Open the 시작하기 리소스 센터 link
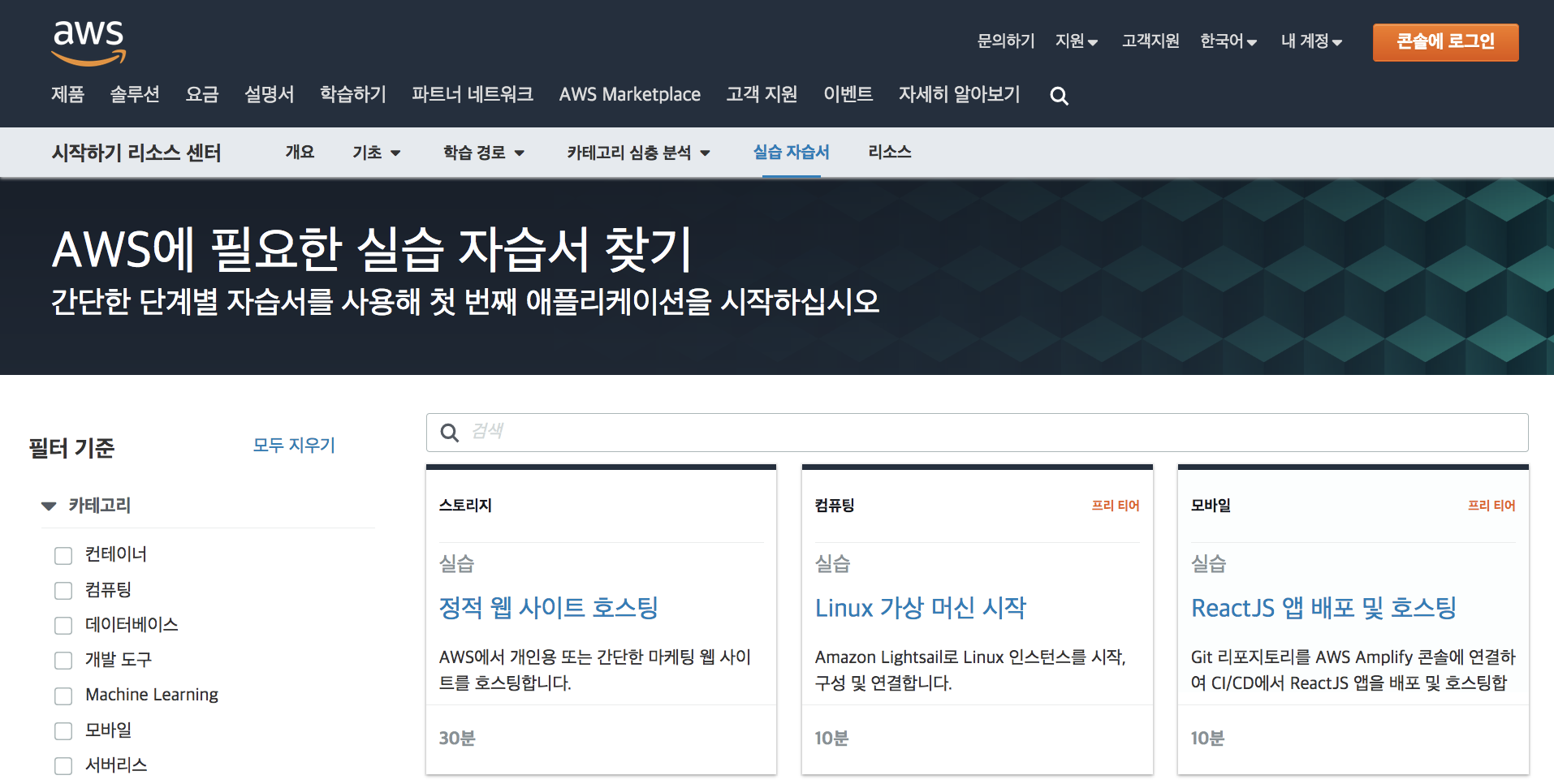This screenshot has width=1554, height=784. (x=136, y=153)
